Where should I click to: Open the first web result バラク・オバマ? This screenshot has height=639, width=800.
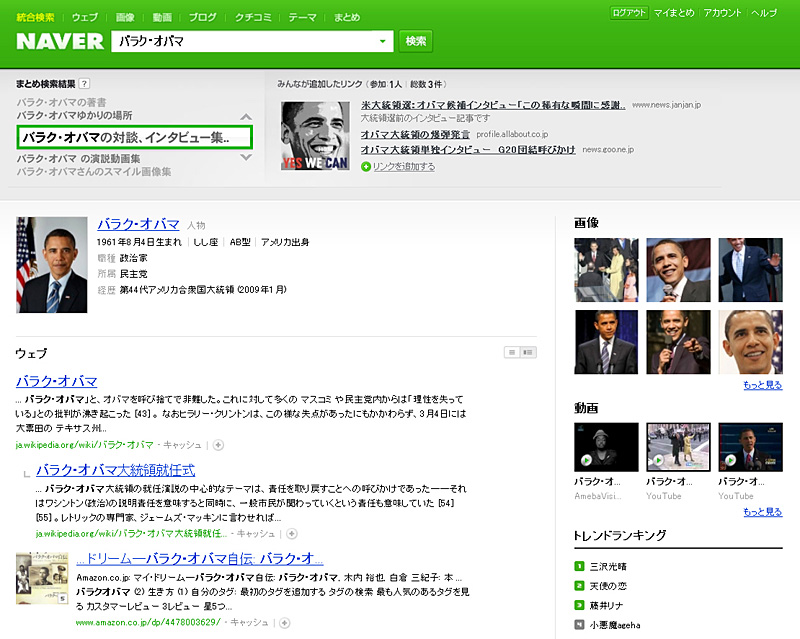(x=56, y=381)
